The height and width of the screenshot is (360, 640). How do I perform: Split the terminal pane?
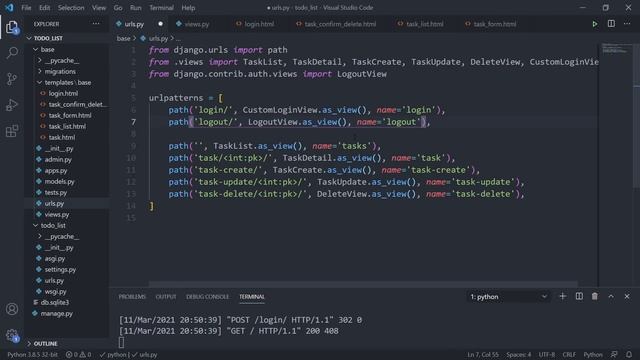[x=579, y=296]
